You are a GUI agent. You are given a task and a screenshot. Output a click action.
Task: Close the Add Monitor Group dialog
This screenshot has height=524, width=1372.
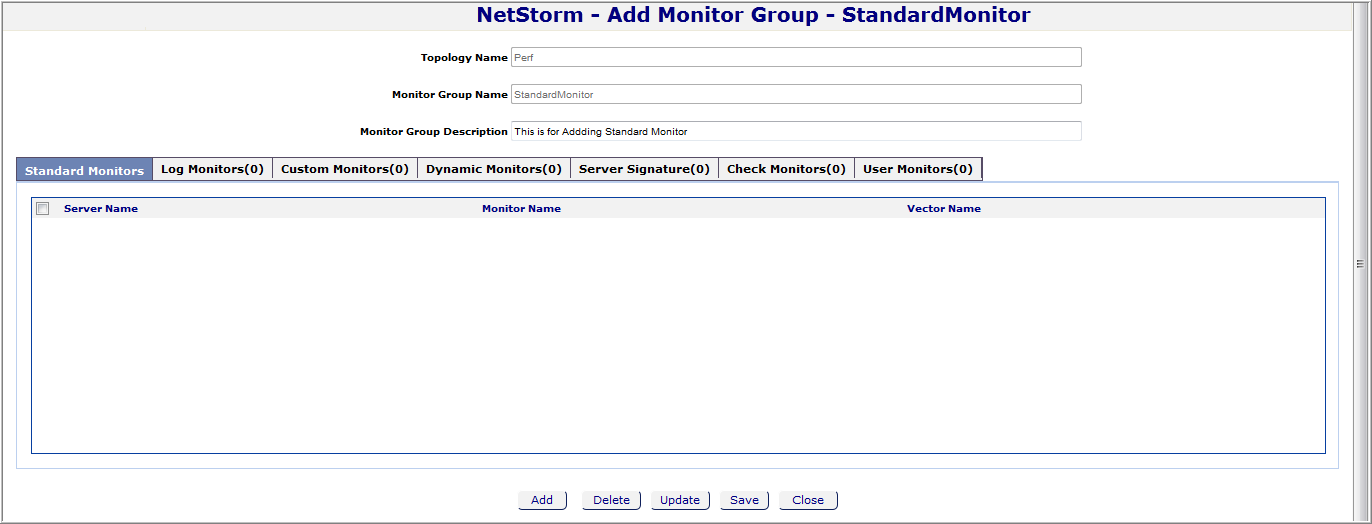coord(808,500)
